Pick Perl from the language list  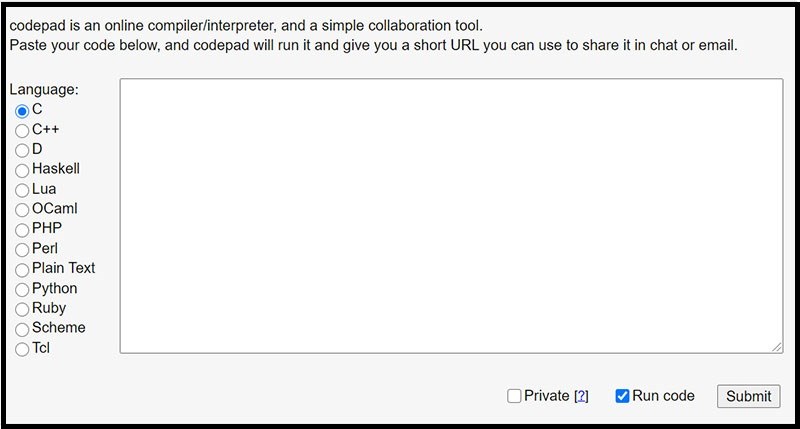[22, 249]
